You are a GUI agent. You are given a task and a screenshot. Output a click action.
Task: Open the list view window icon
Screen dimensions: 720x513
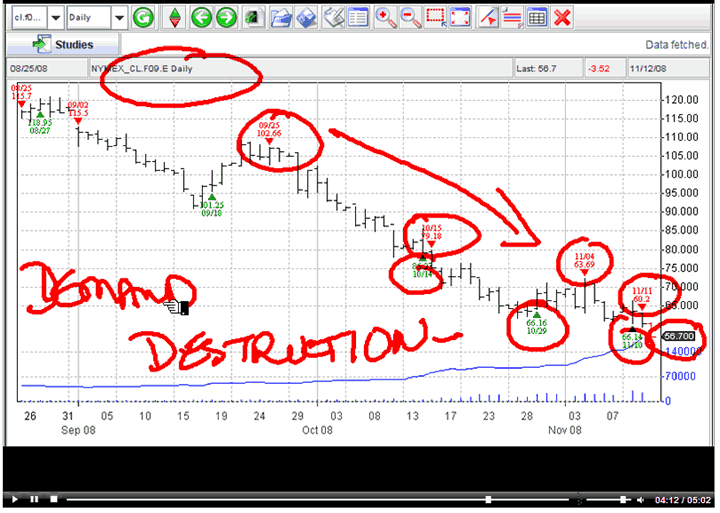coord(358,18)
